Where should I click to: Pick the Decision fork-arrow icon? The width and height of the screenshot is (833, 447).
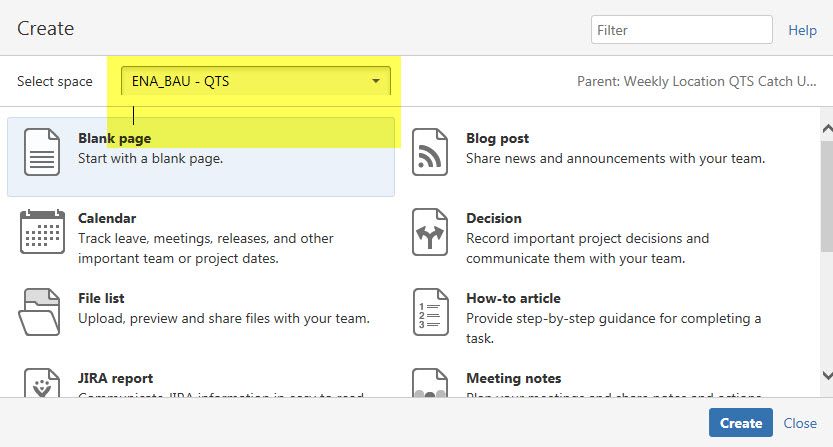[430, 232]
